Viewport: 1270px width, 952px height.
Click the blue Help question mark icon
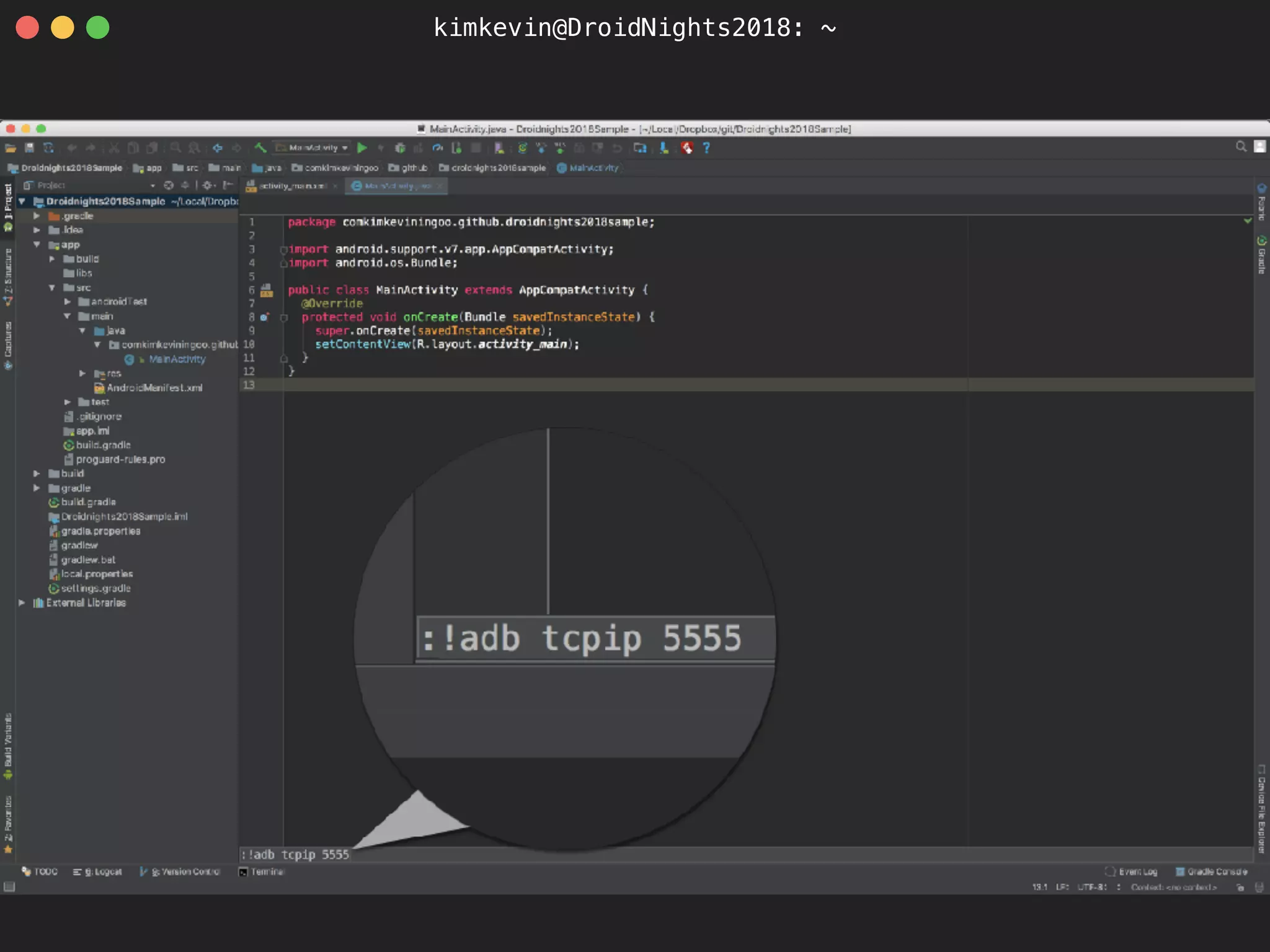click(706, 148)
